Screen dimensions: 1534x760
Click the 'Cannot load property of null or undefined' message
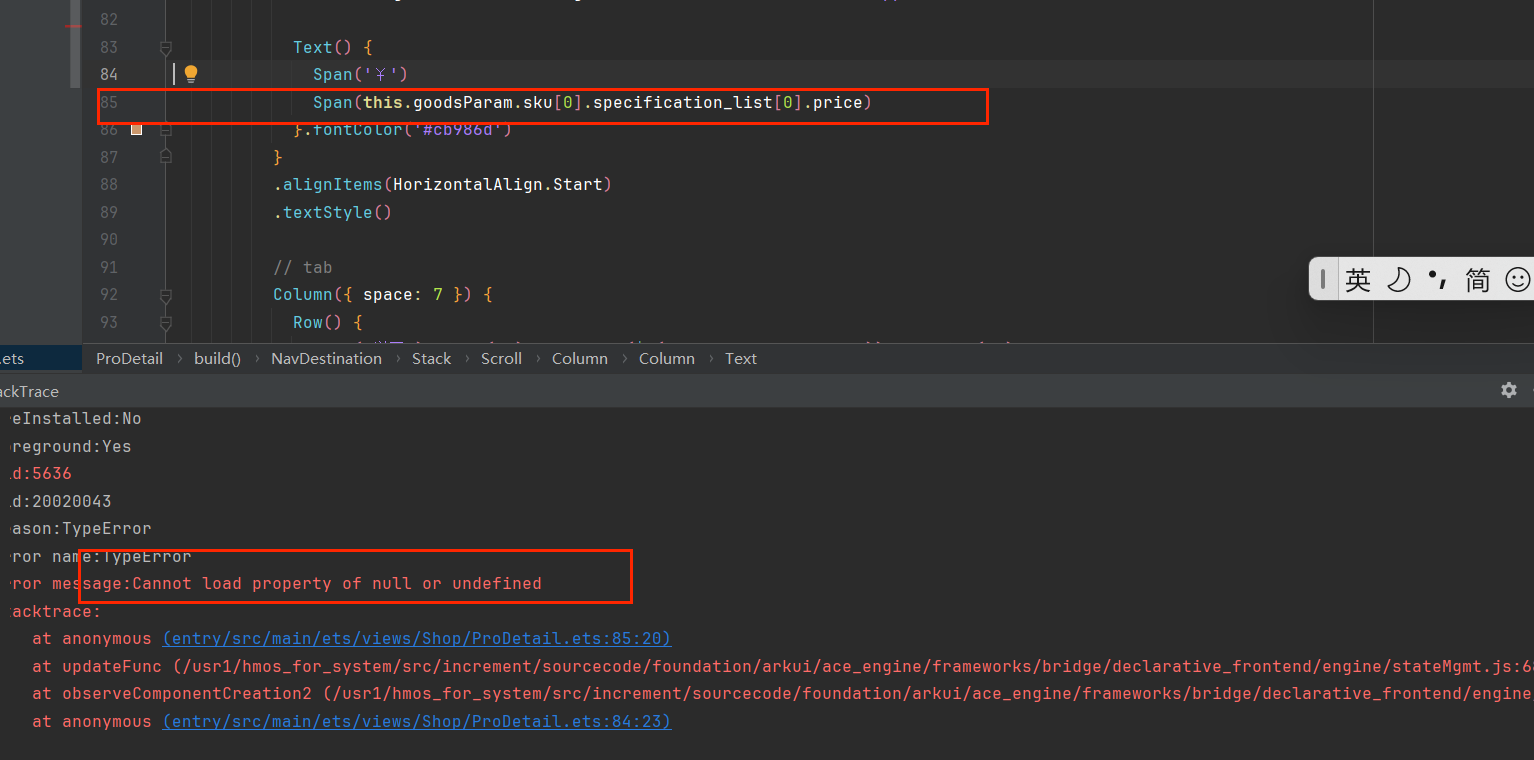337,583
